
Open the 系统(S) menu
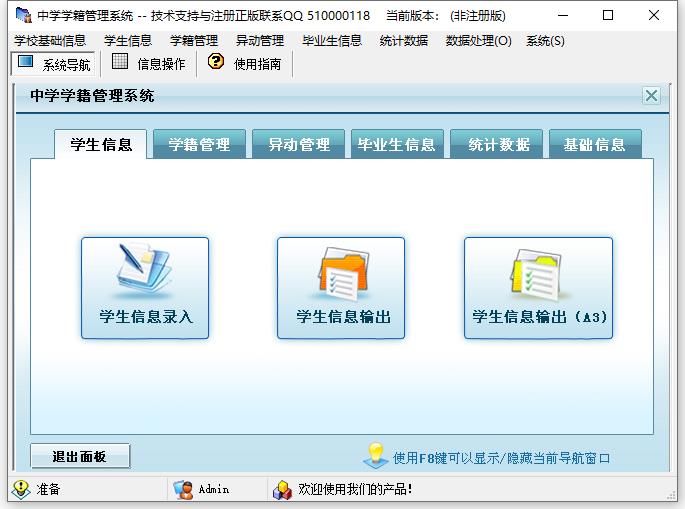[545, 41]
